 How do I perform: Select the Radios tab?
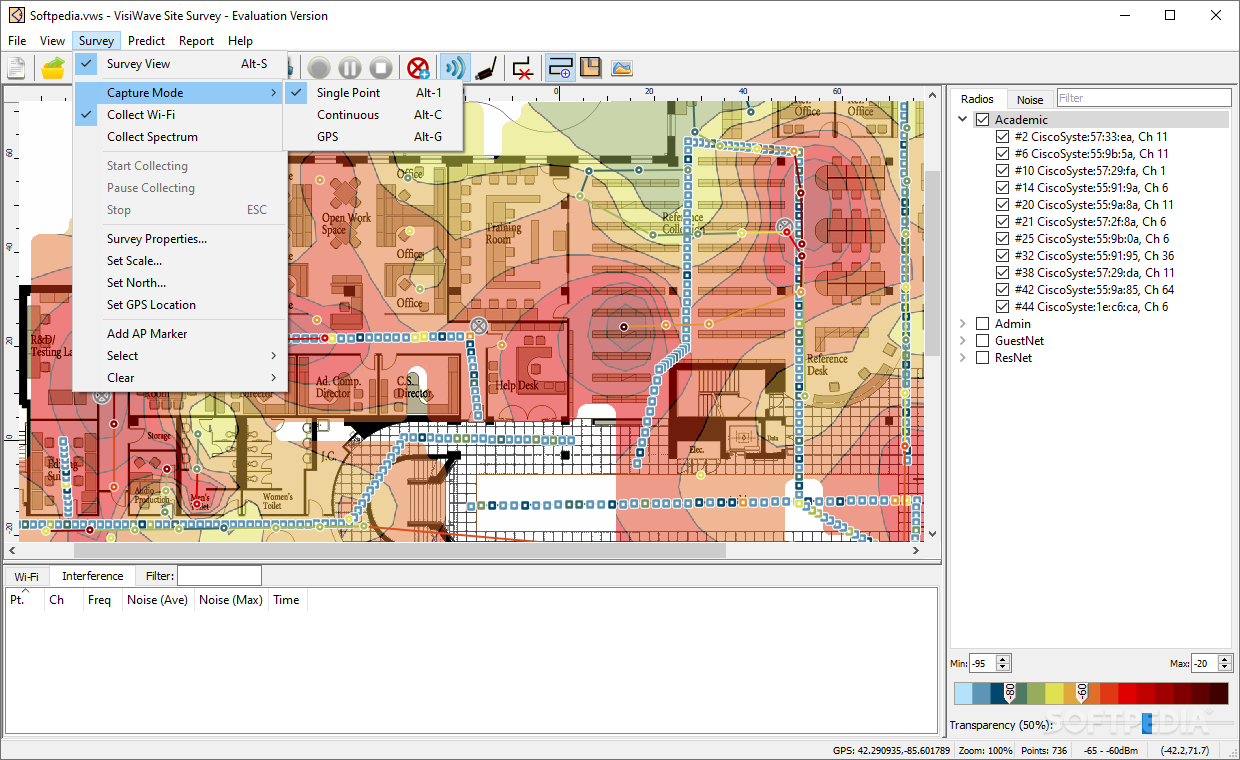pyautogui.click(x=977, y=98)
